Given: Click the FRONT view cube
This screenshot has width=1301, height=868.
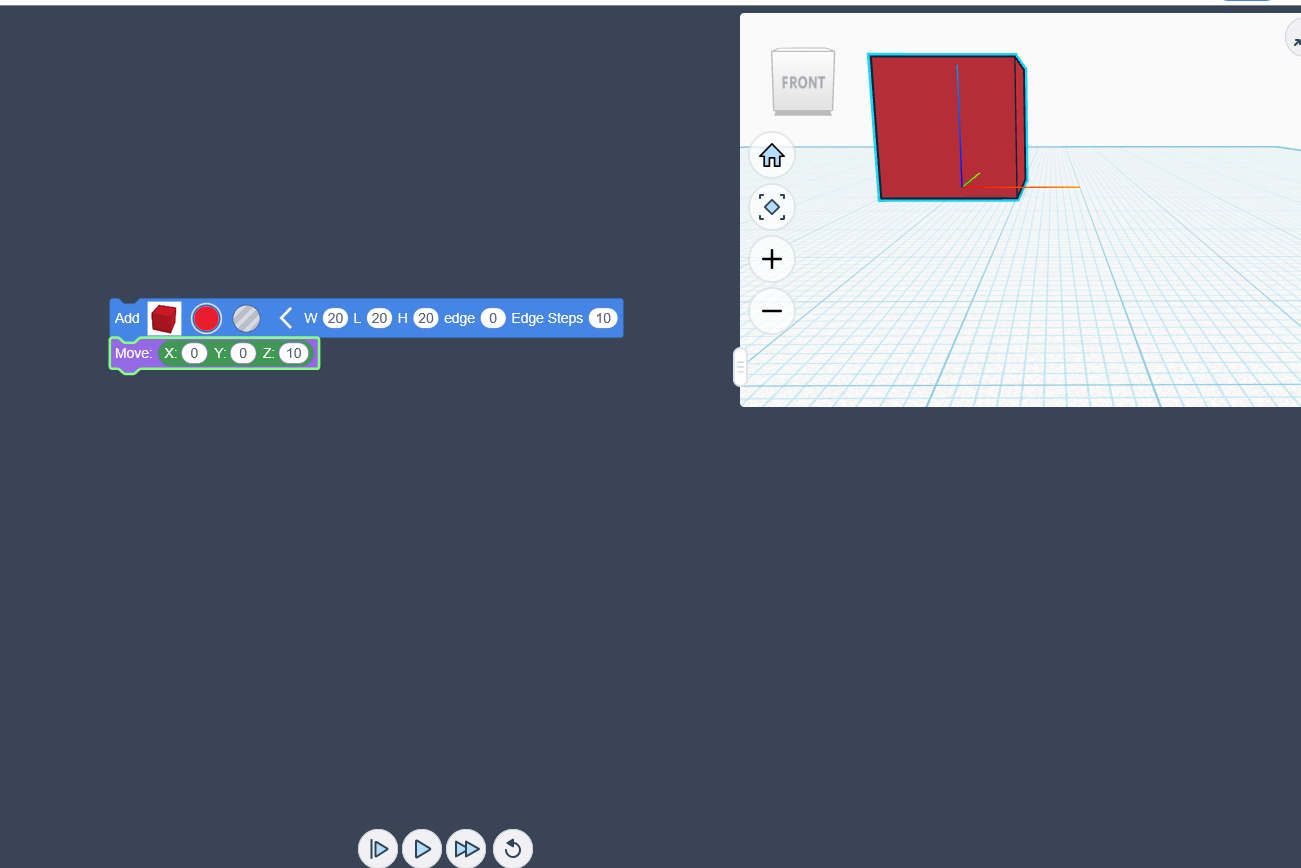Looking at the screenshot, I should click(803, 82).
